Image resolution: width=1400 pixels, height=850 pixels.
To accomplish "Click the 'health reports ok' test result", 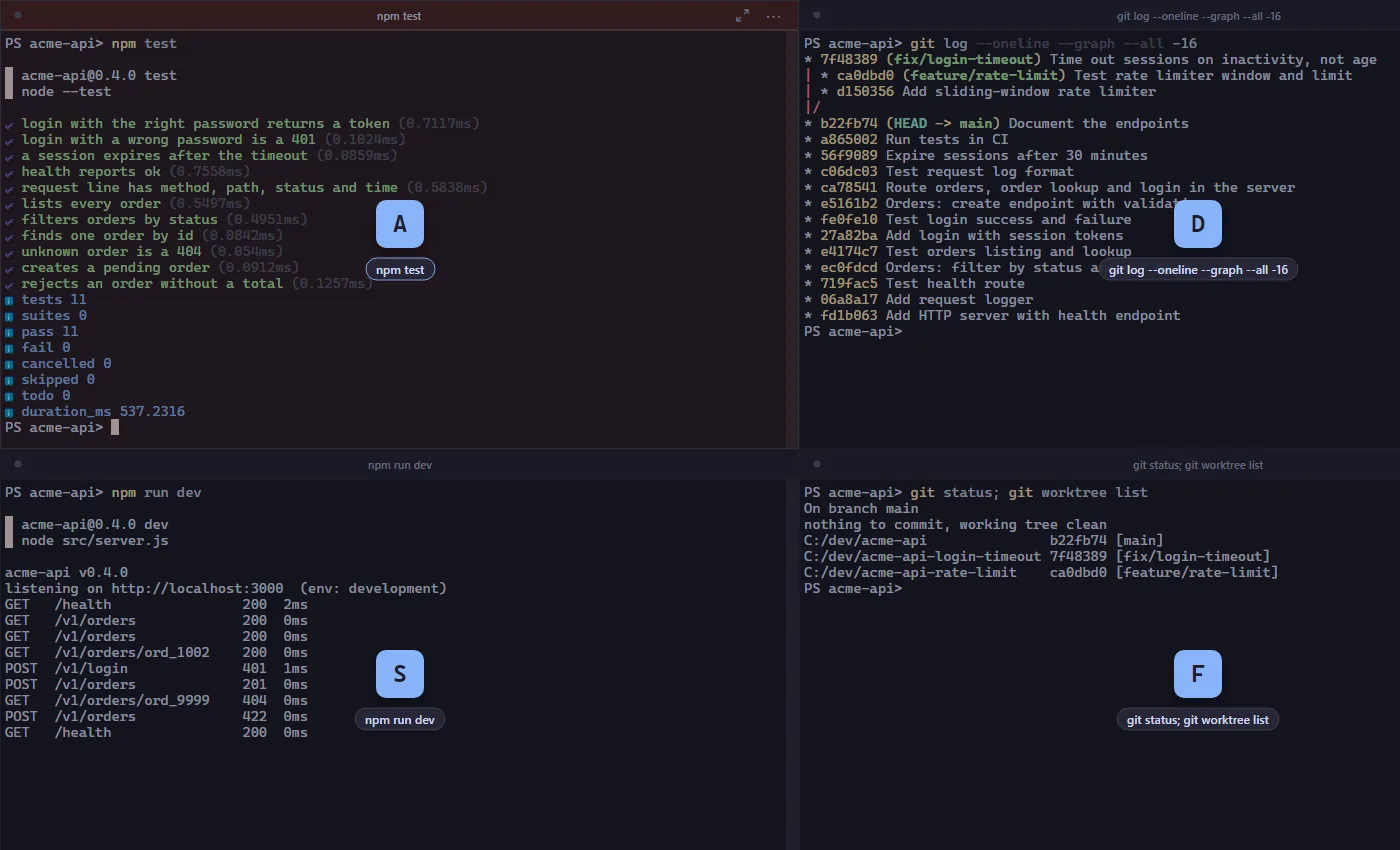I will (x=91, y=172).
